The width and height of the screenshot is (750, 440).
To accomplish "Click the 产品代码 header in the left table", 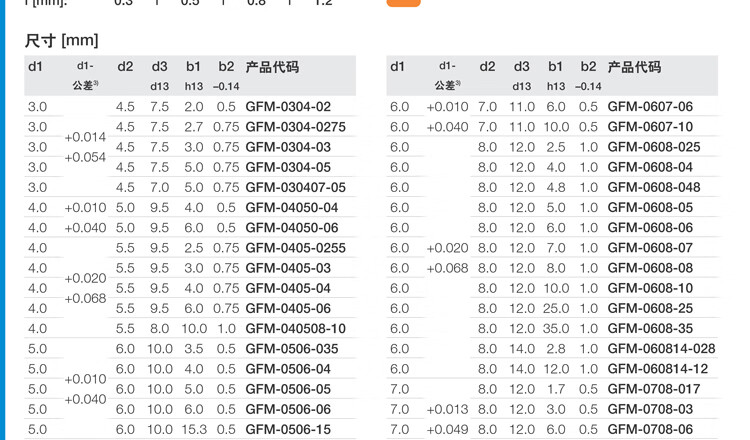I will point(272,67).
